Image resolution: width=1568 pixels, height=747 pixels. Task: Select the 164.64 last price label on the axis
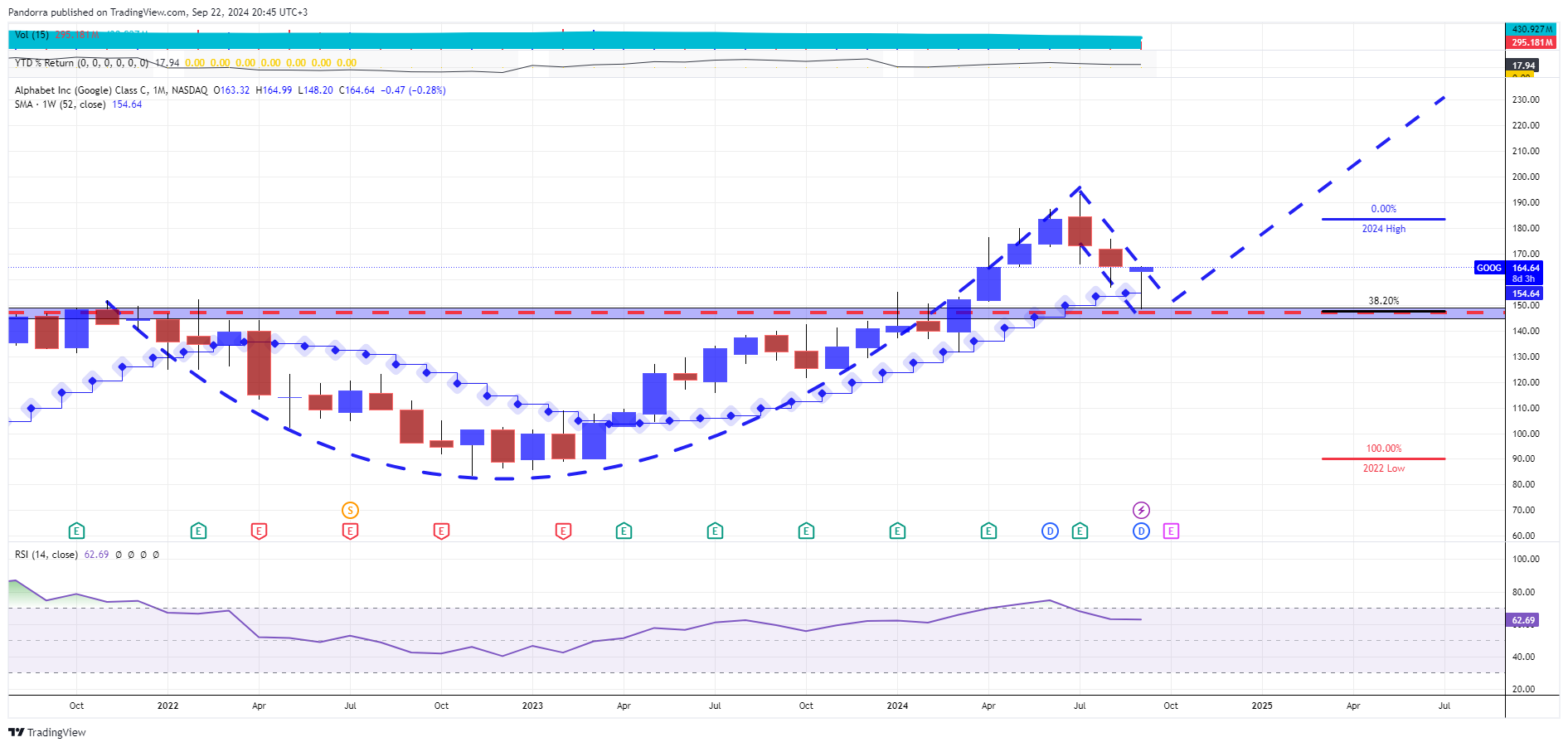coord(1526,268)
